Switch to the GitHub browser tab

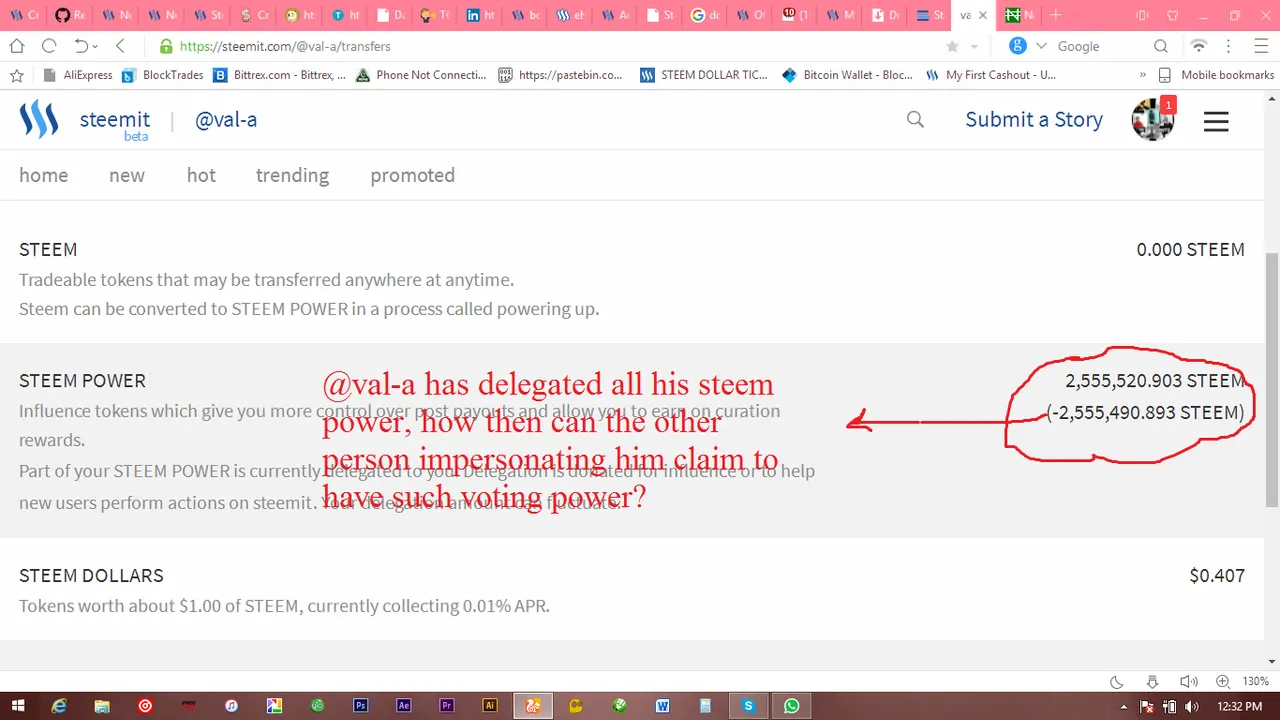click(70, 15)
